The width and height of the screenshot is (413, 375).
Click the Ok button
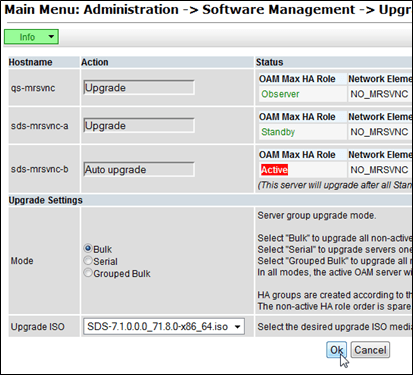click(336, 350)
